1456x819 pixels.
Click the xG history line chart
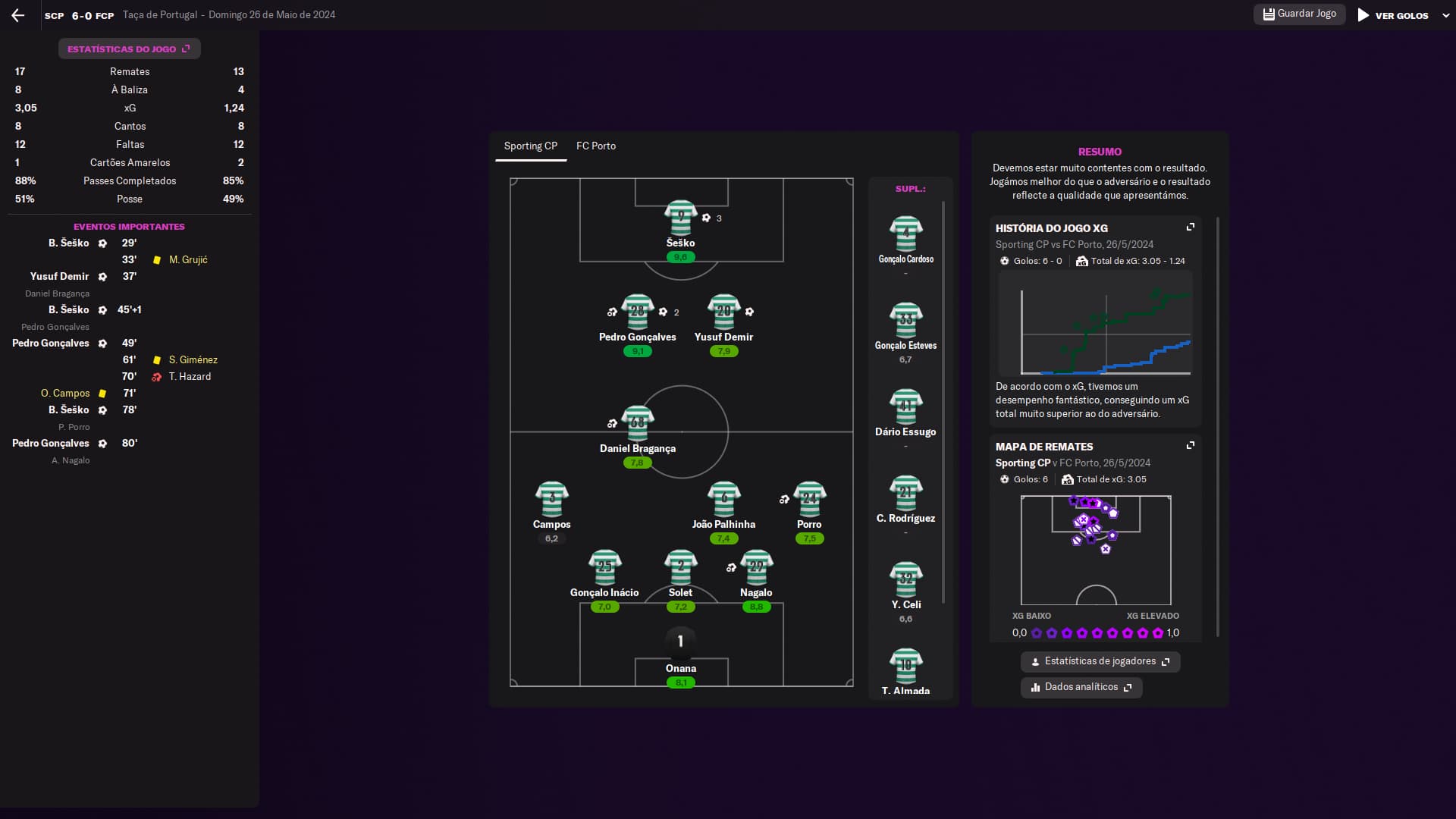1096,325
